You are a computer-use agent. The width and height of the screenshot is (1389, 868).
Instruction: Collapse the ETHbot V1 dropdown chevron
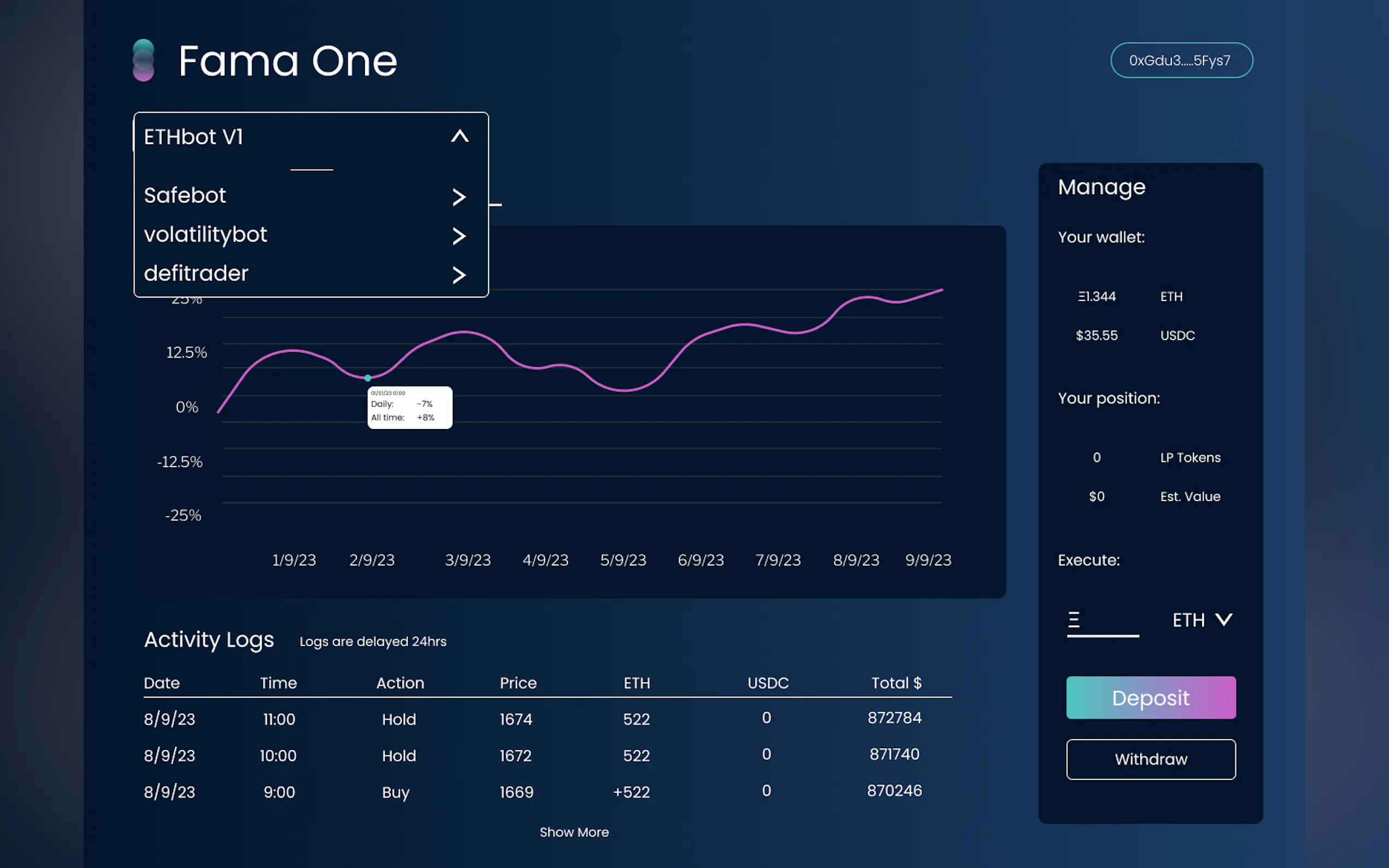(459, 136)
